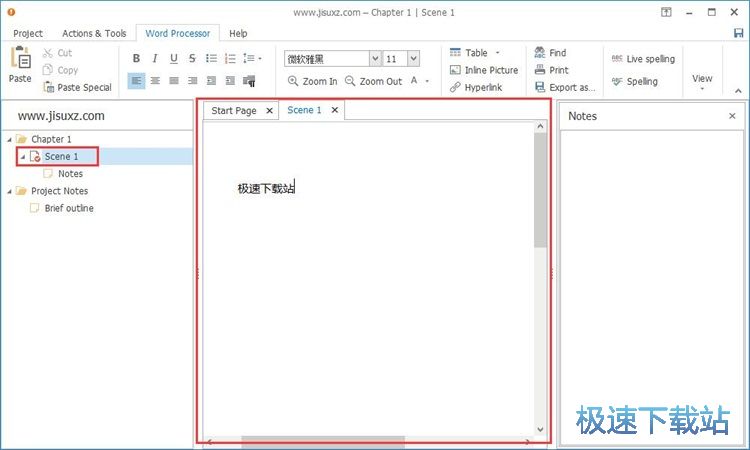Screen dimensions: 750x450
Task: Click the editor scroll up arrow
Action: click(540, 126)
